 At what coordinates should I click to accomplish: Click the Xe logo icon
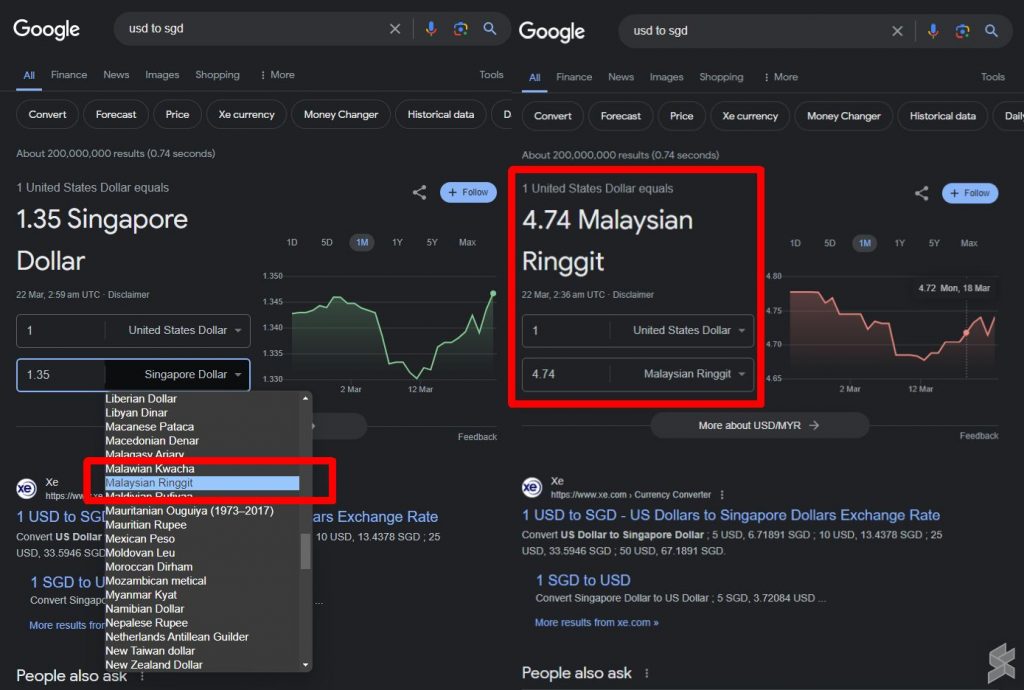coord(531,488)
